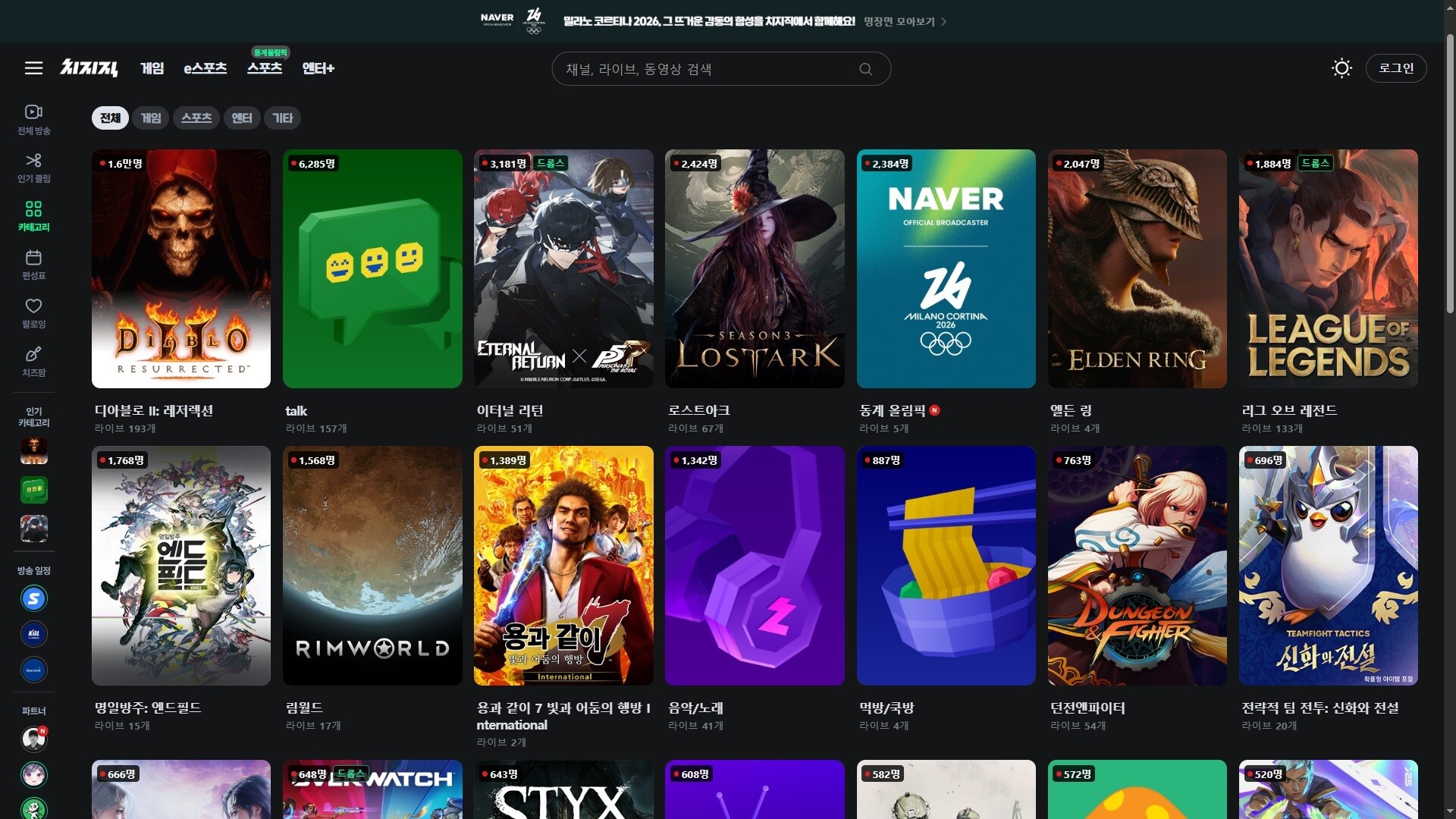
Task: Click the channel search input field
Action: tap(705, 69)
